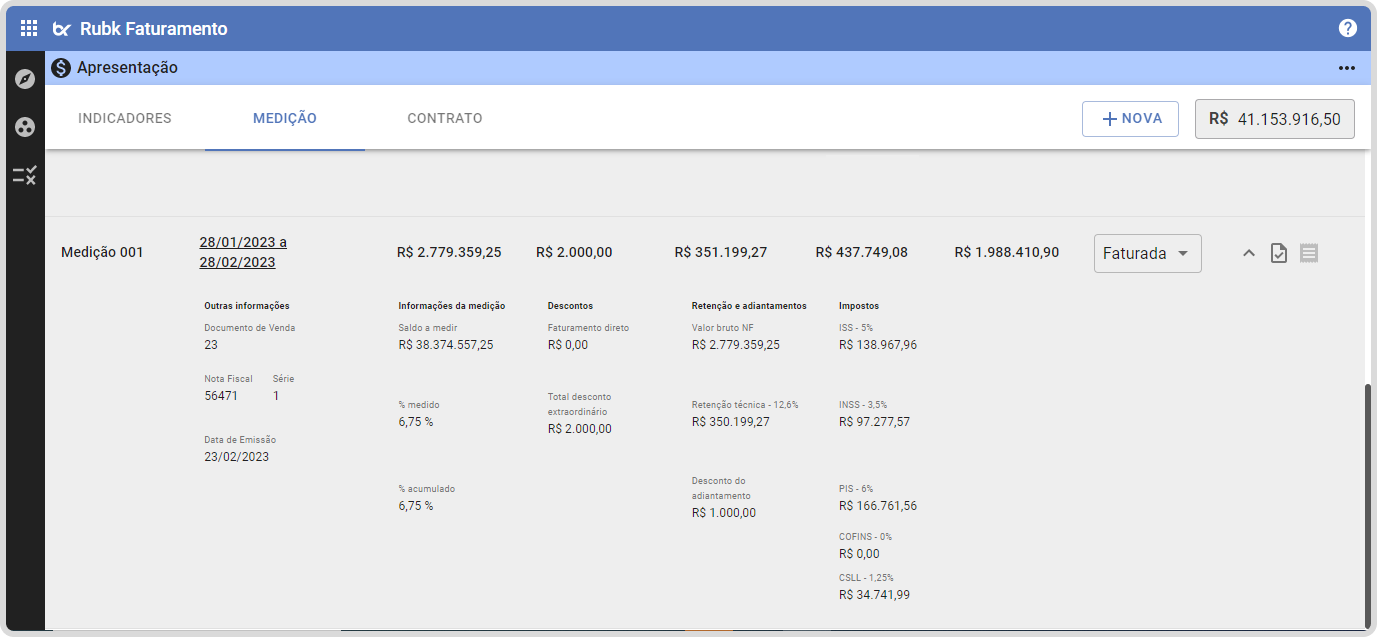Click the R$ 351.199,27 value
The image size is (1377, 637).
[x=721, y=252]
